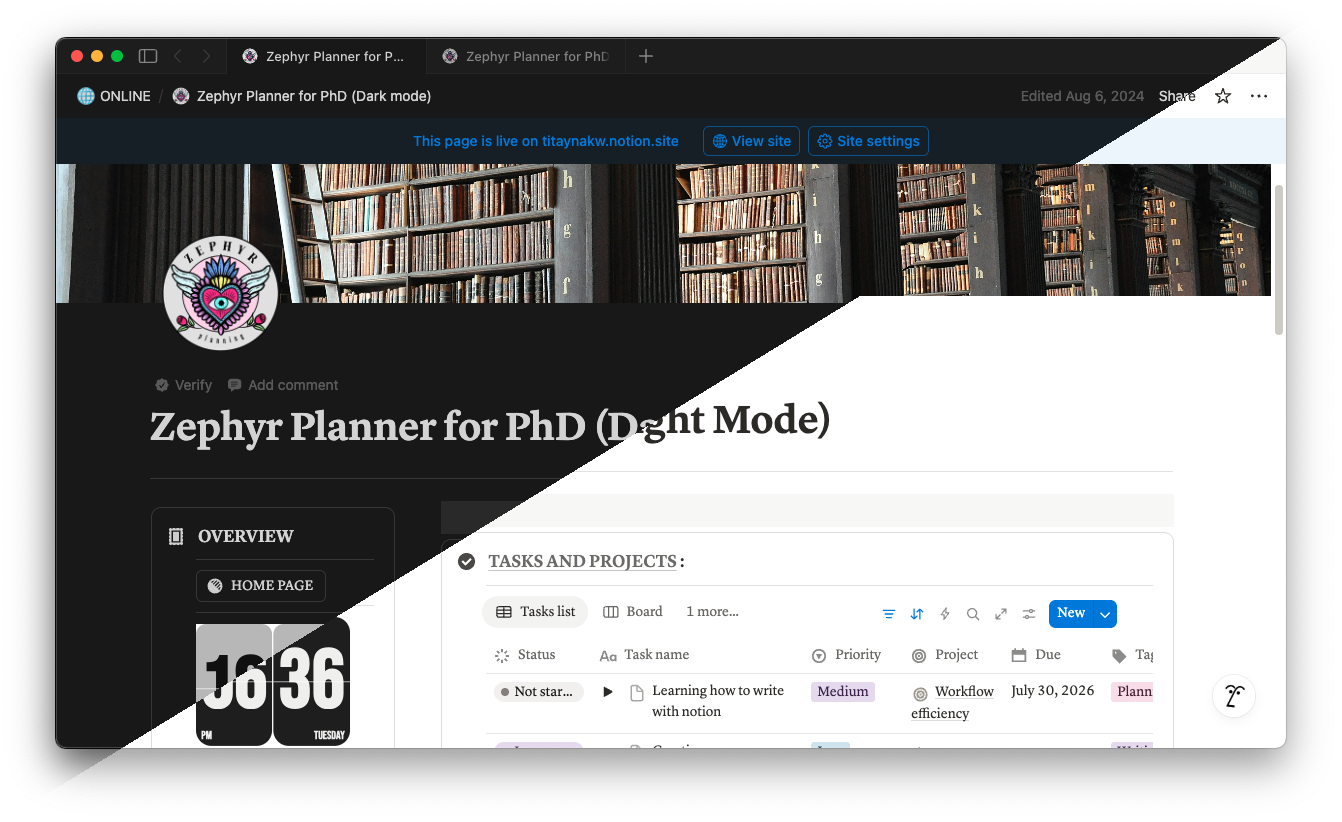Click Add comment
This screenshot has width=1342, height=822.
coord(283,385)
